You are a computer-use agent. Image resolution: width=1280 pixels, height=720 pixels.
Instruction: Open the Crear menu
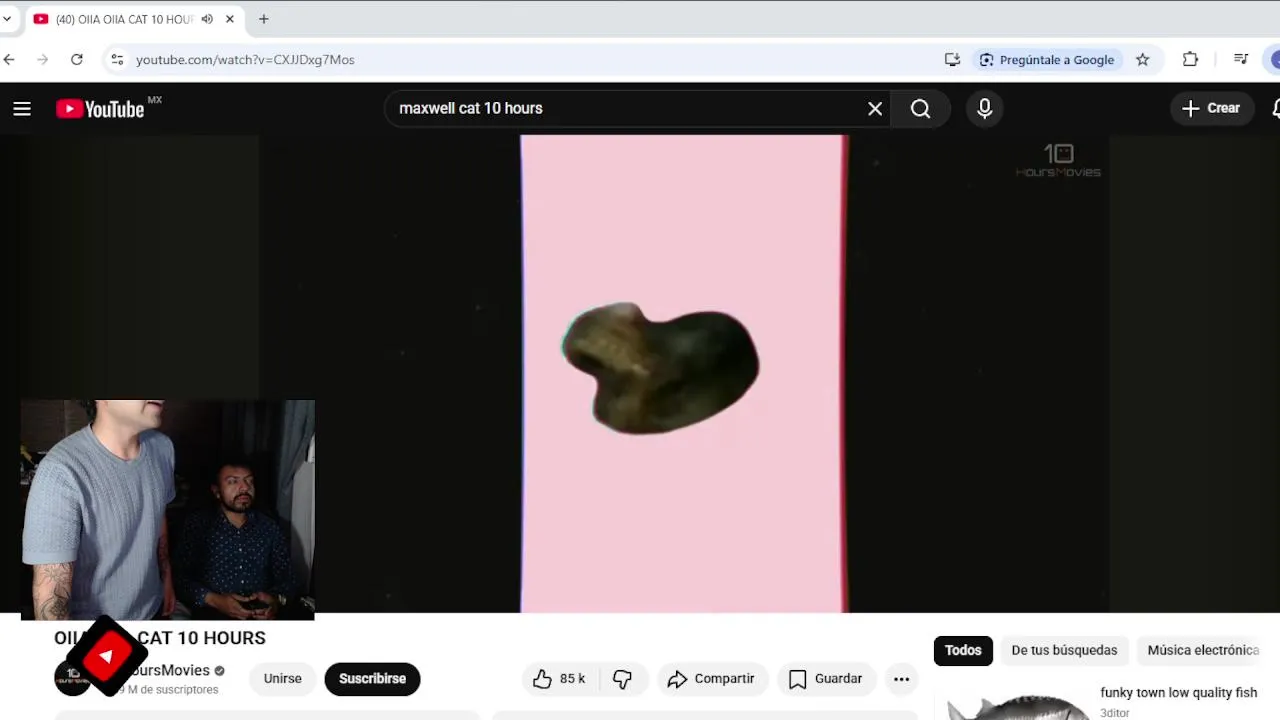[1211, 108]
